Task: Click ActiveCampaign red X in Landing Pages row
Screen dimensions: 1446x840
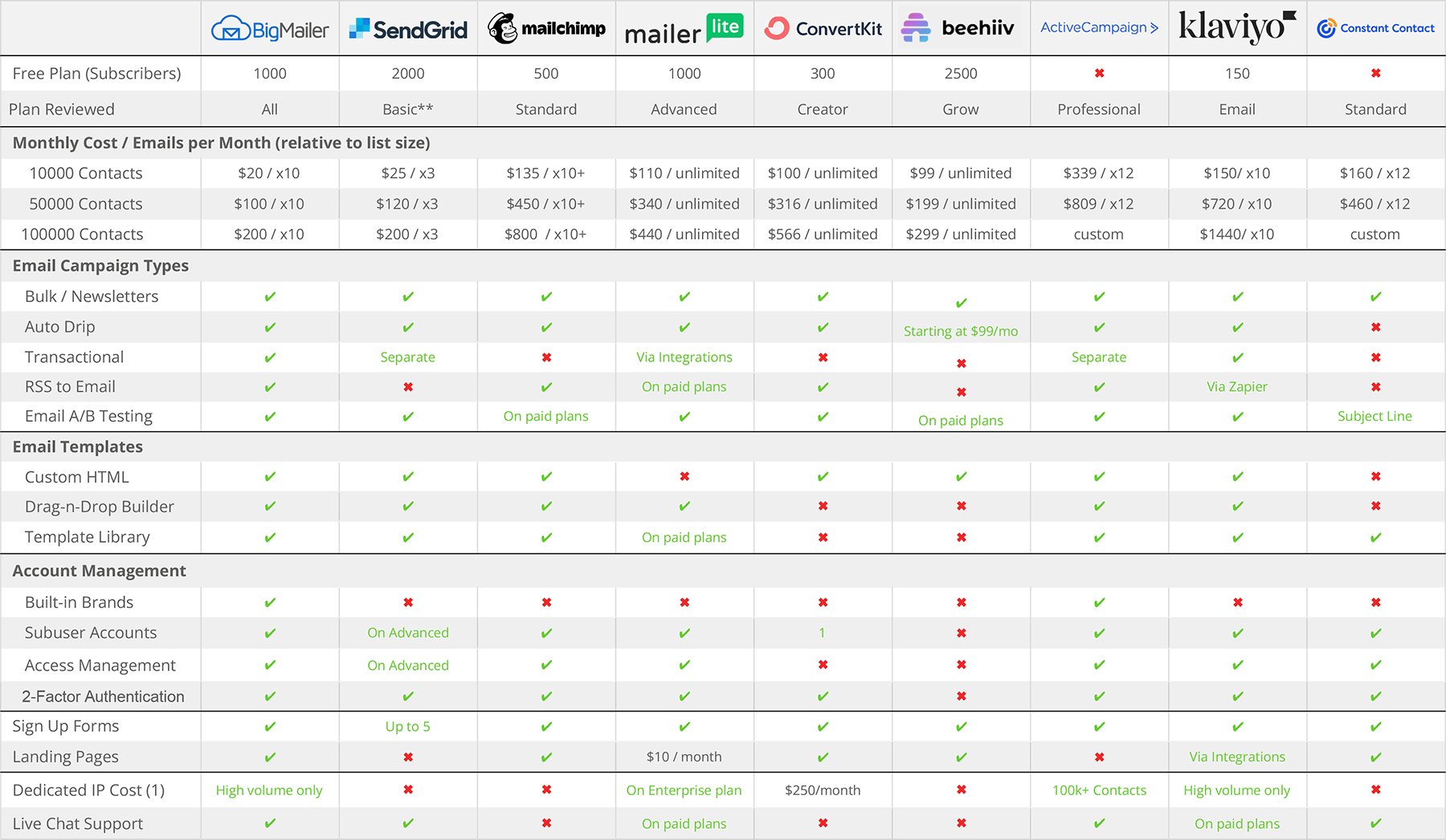Action: 1099,756
